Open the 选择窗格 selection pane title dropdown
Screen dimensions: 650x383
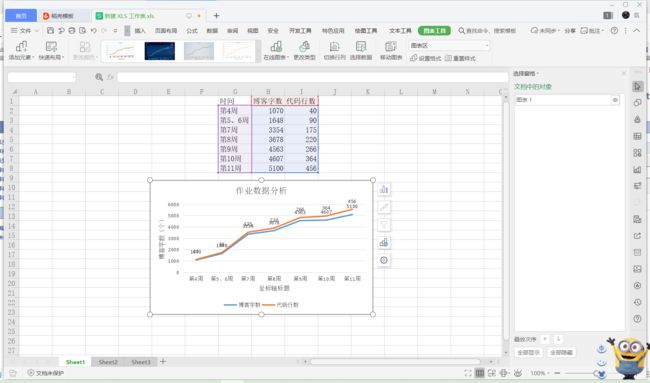[526, 74]
